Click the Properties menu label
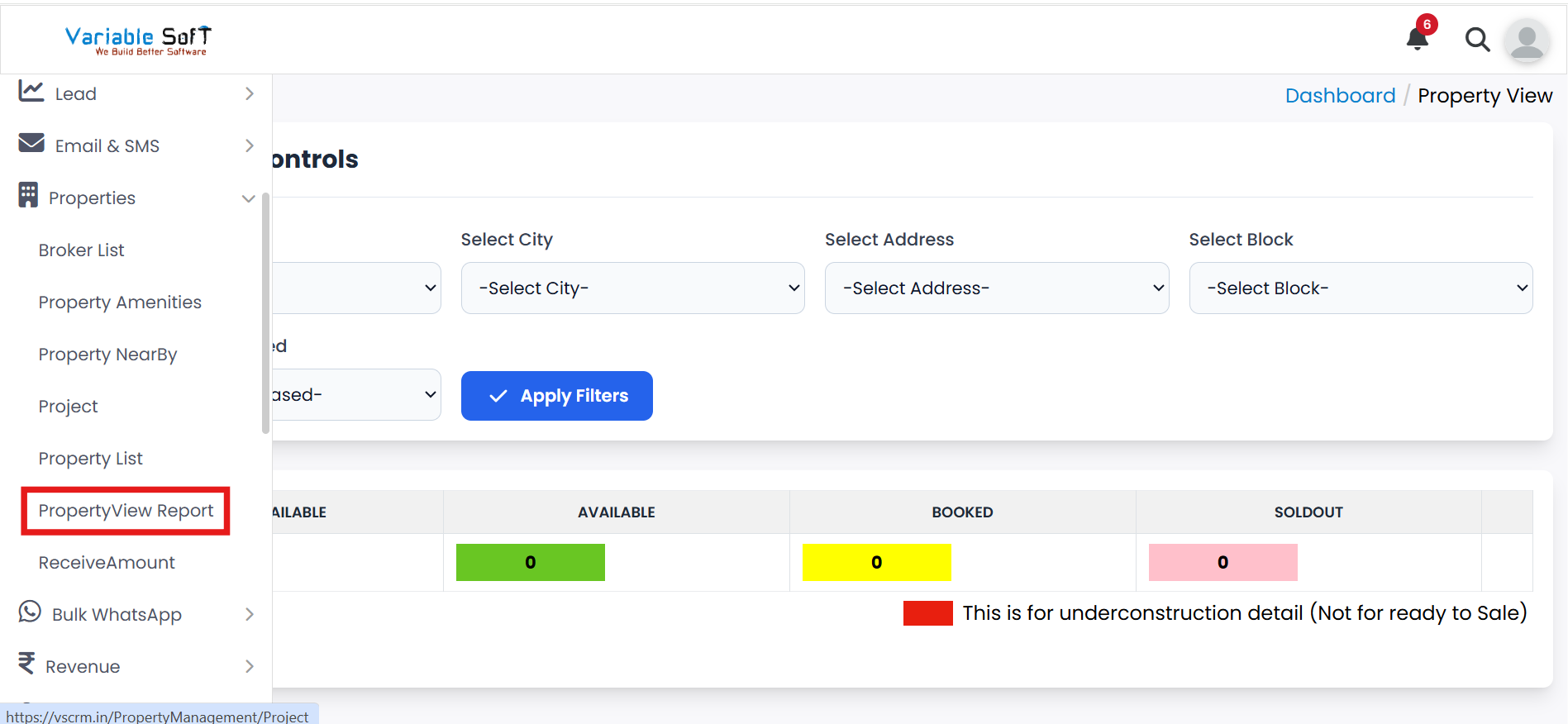Screen dimensions: 1568x724 click(x=92, y=198)
